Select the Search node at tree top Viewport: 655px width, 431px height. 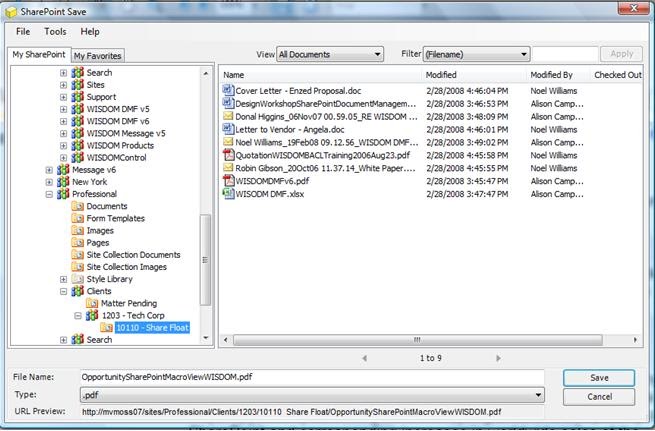click(x=99, y=73)
